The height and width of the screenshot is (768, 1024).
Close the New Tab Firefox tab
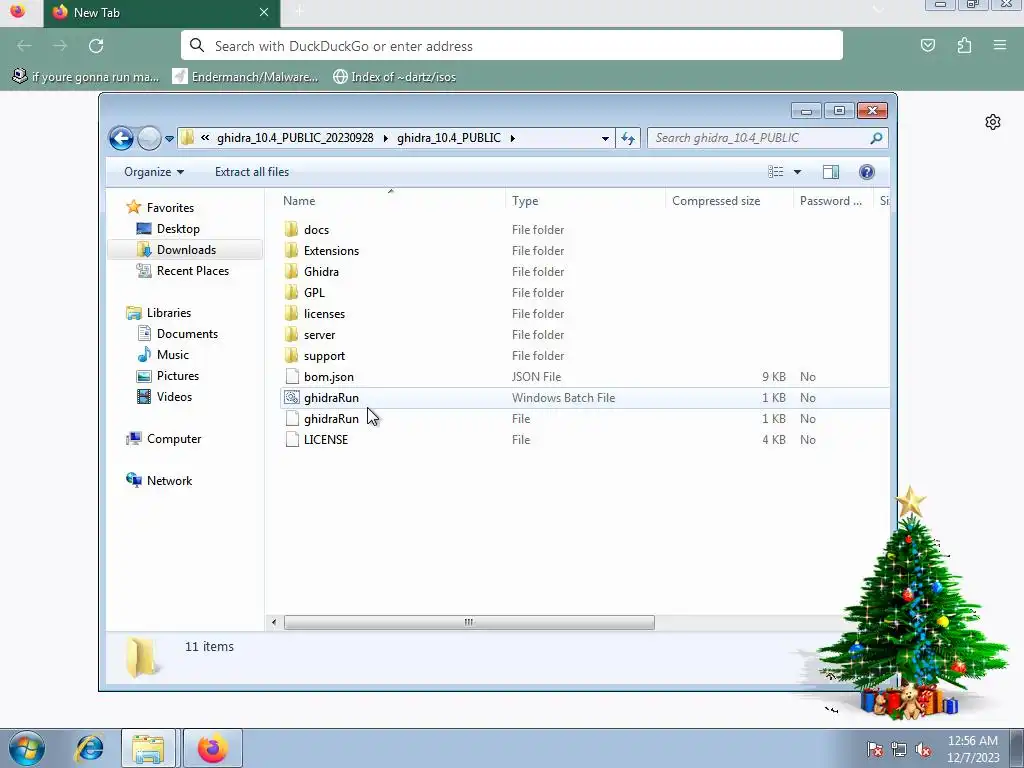coord(264,12)
